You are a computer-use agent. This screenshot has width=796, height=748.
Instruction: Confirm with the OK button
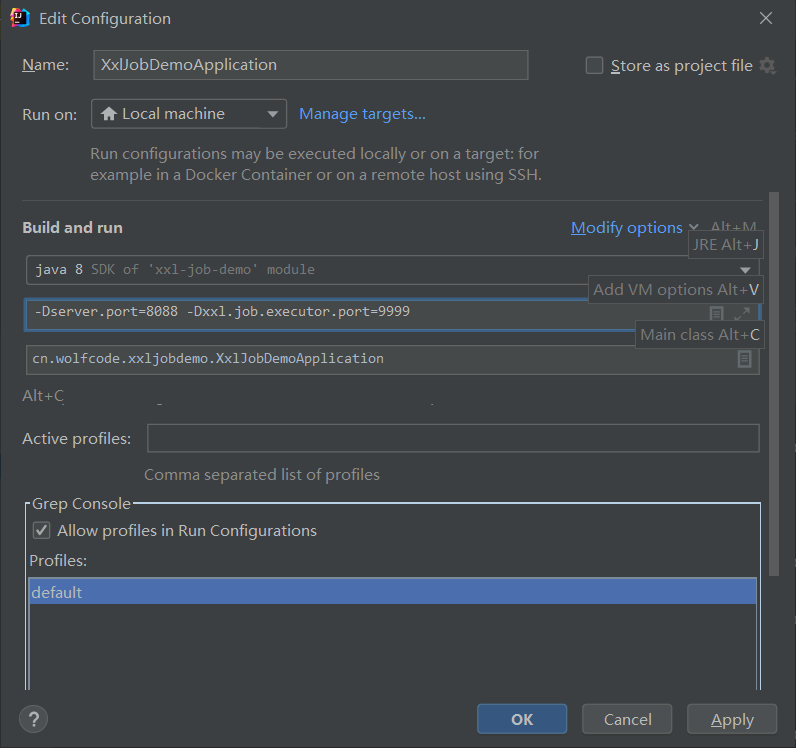click(x=522, y=719)
